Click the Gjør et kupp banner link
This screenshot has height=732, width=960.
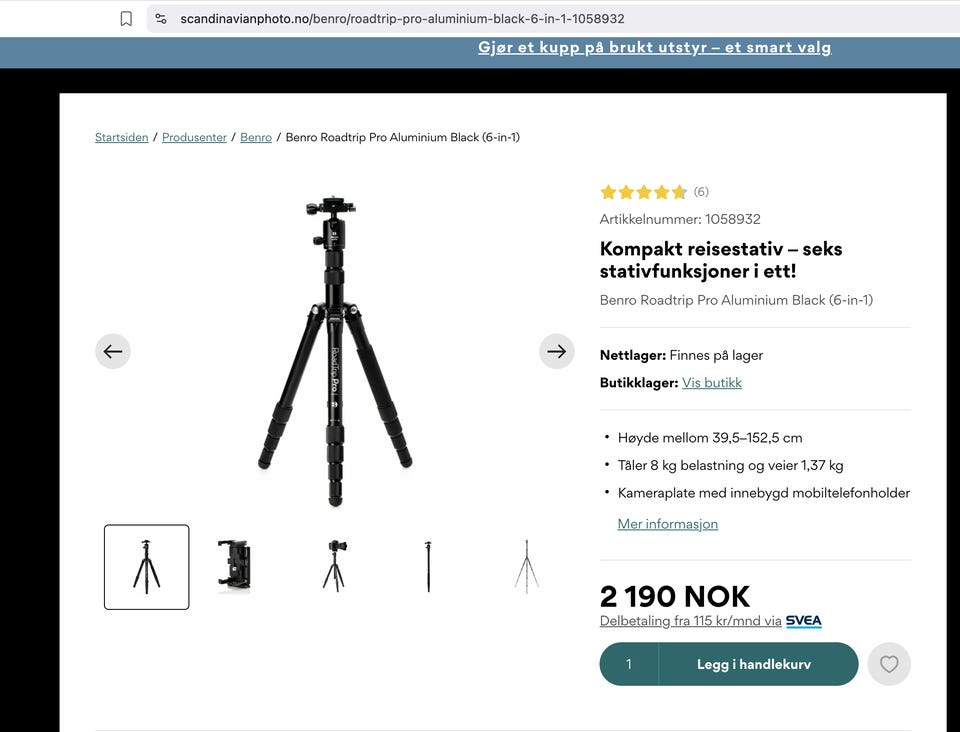tap(654, 48)
